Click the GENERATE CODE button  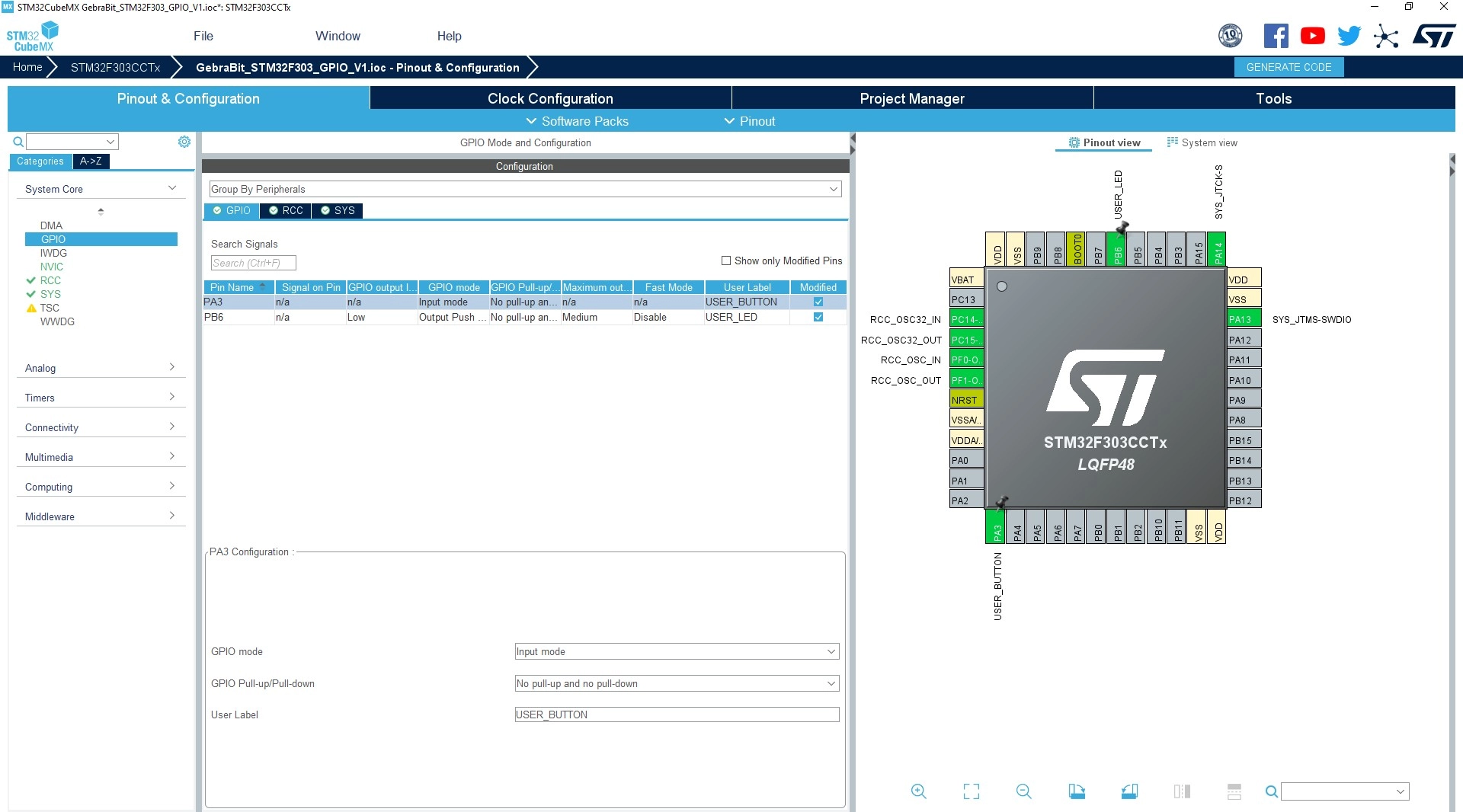[x=1289, y=67]
